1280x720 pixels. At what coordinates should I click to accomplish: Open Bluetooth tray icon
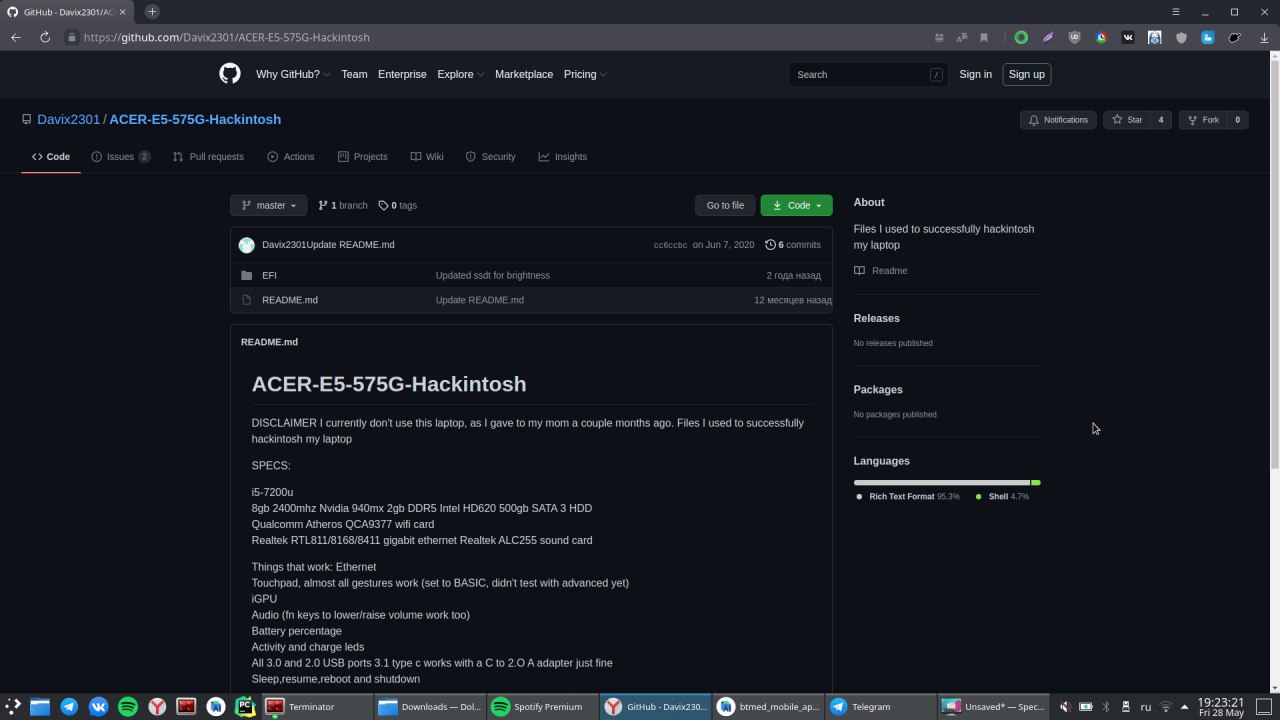tap(1106, 707)
